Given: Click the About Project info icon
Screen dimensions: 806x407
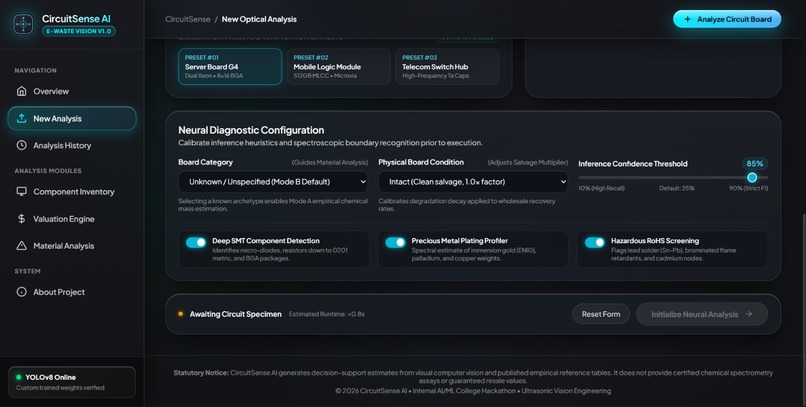Looking at the screenshot, I should [x=22, y=292].
